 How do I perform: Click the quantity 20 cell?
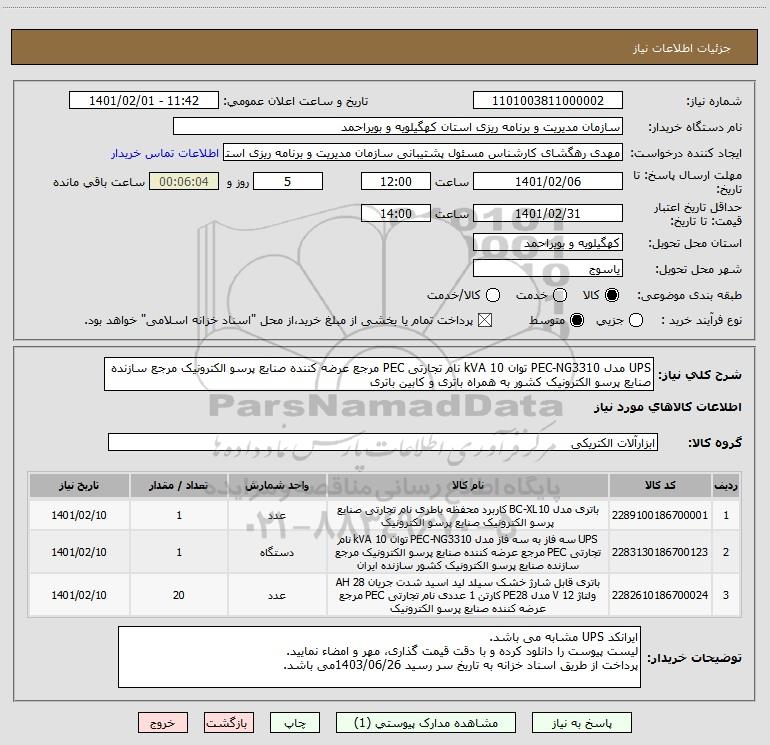point(179,595)
